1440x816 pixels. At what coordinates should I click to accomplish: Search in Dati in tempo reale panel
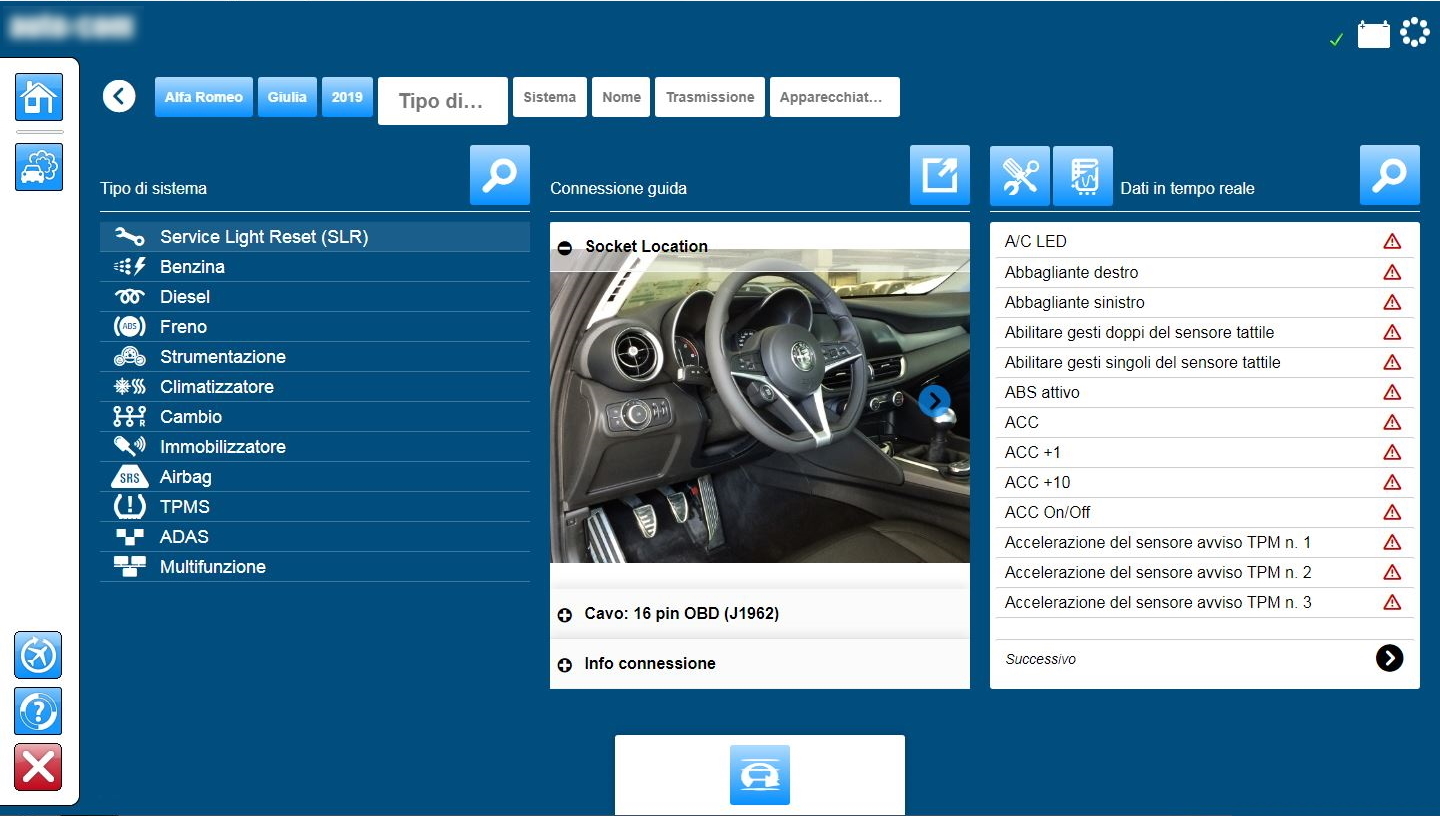[1390, 175]
